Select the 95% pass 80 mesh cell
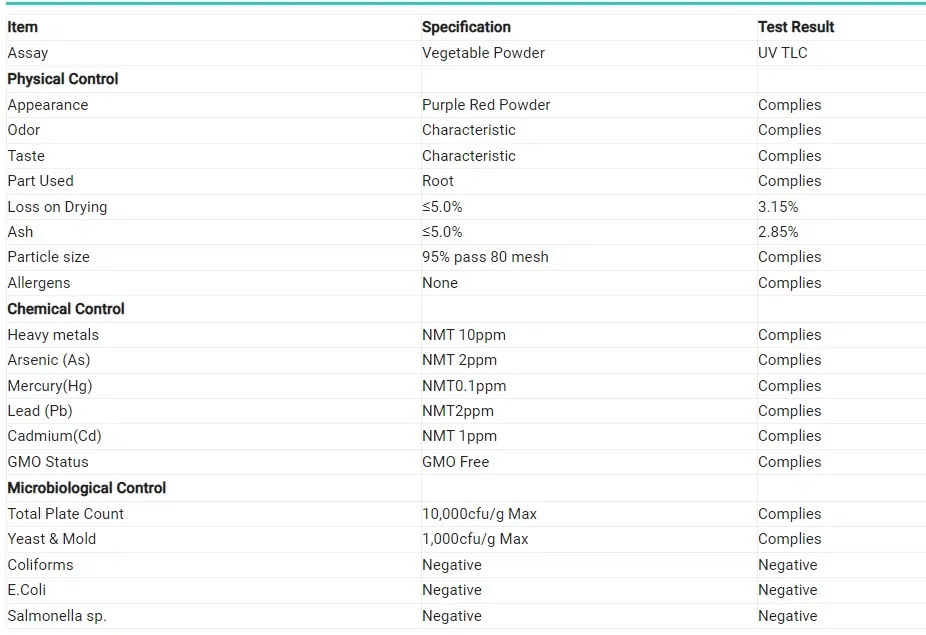The height and width of the screenshot is (635, 926). pos(485,257)
